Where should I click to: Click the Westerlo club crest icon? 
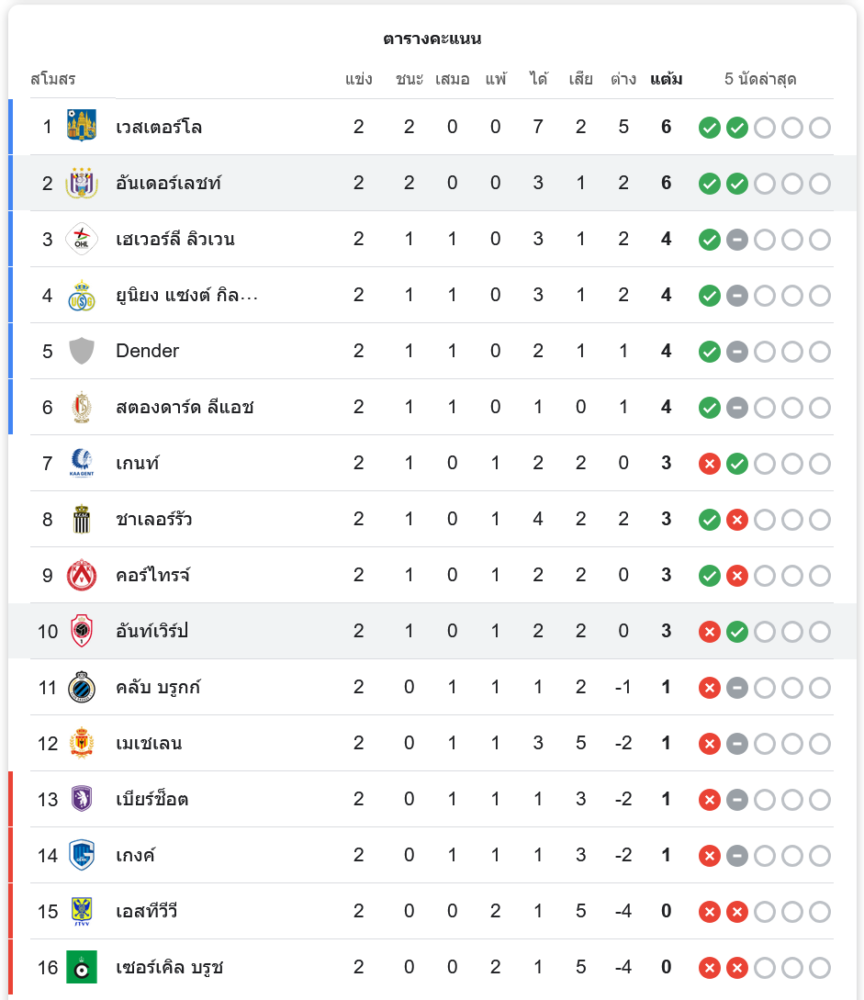tap(81, 127)
